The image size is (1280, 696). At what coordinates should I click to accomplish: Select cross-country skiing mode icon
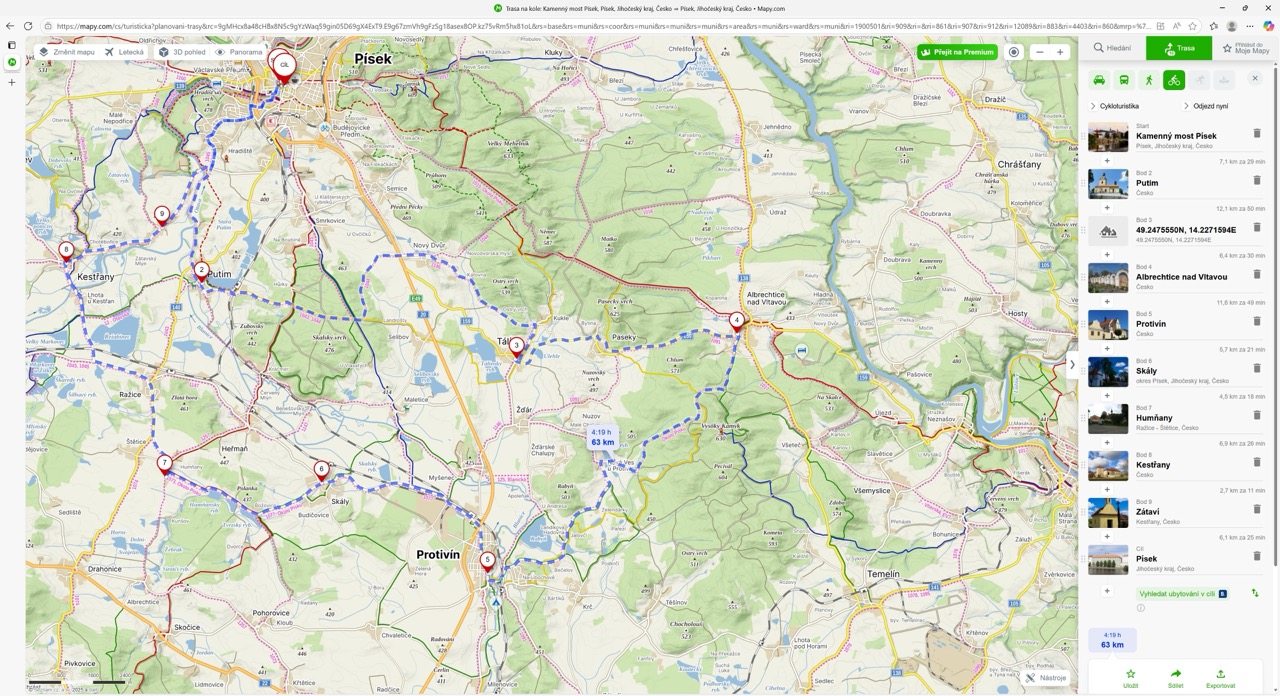[1199, 80]
